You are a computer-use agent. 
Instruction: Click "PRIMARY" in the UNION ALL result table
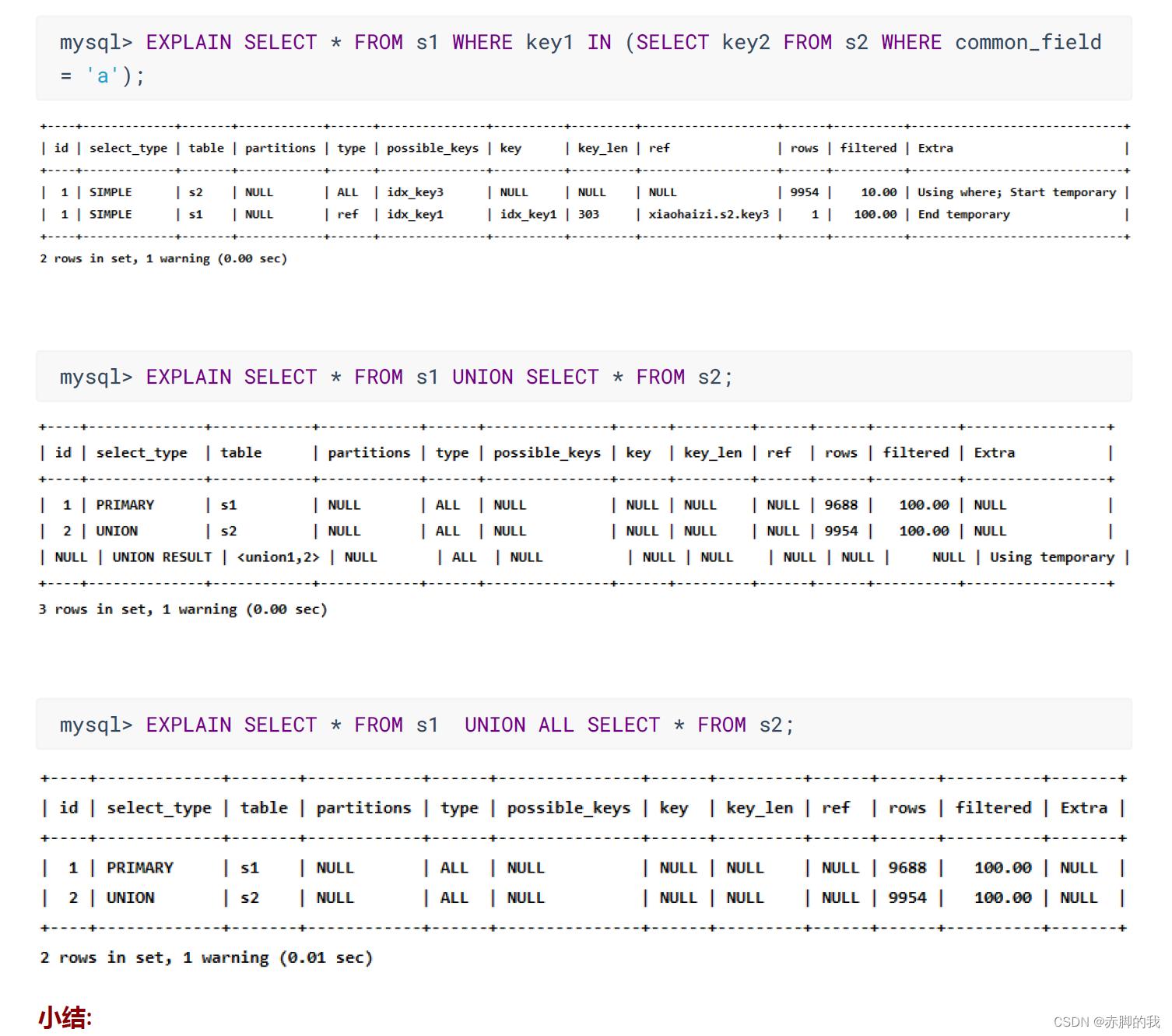pyautogui.click(x=140, y=868)
